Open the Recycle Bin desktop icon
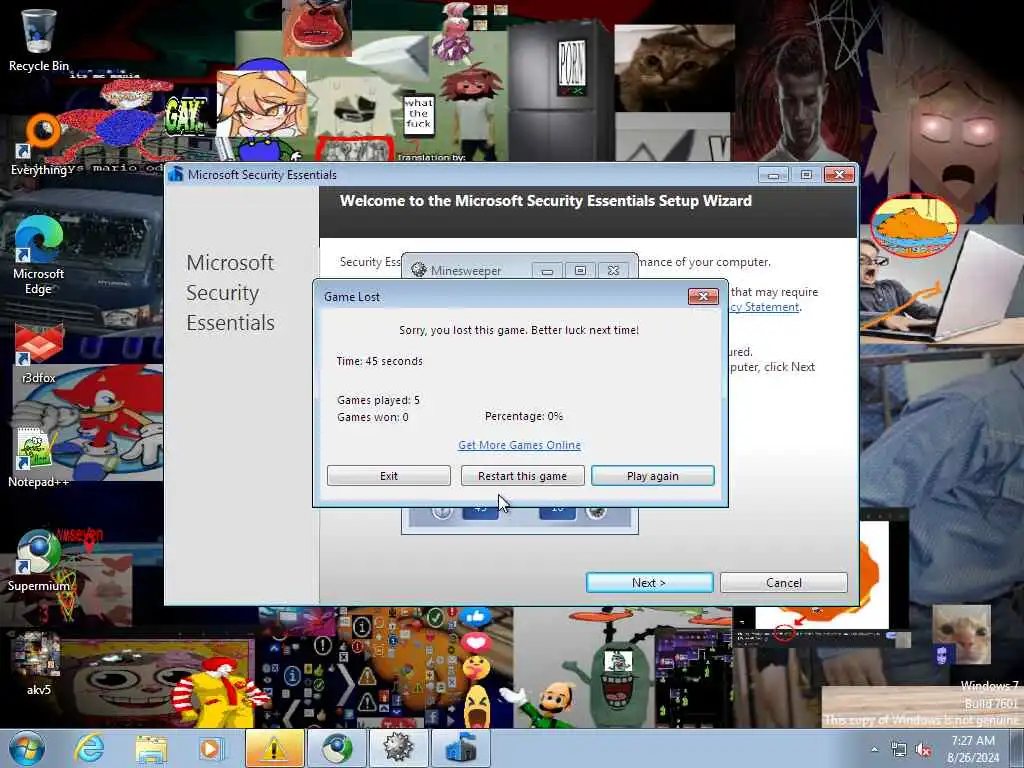1024x768 pixels. point(39,39)
